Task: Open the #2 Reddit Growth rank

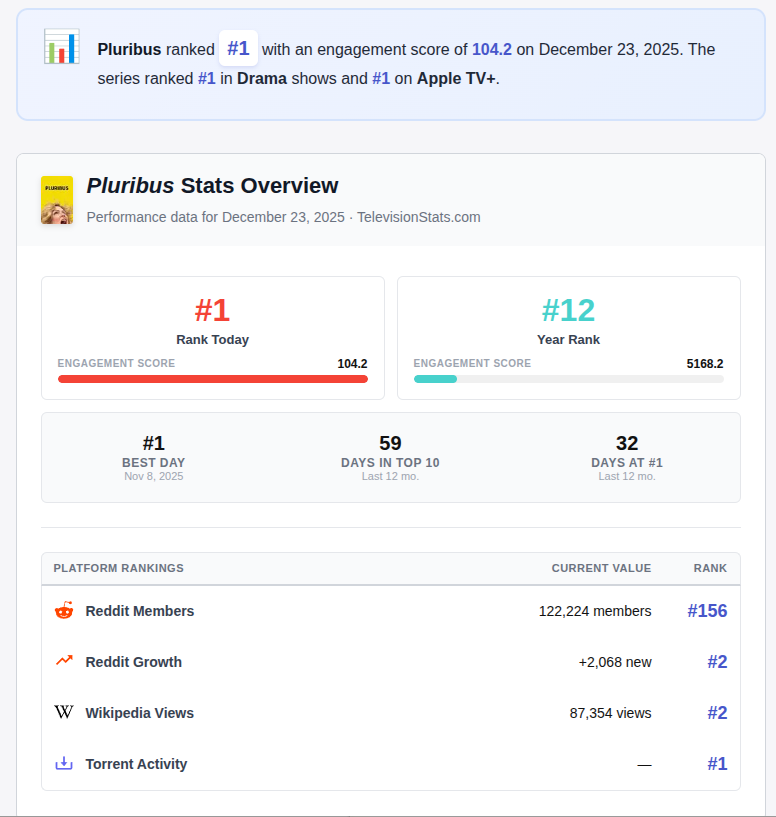Action: pos(717,662)
